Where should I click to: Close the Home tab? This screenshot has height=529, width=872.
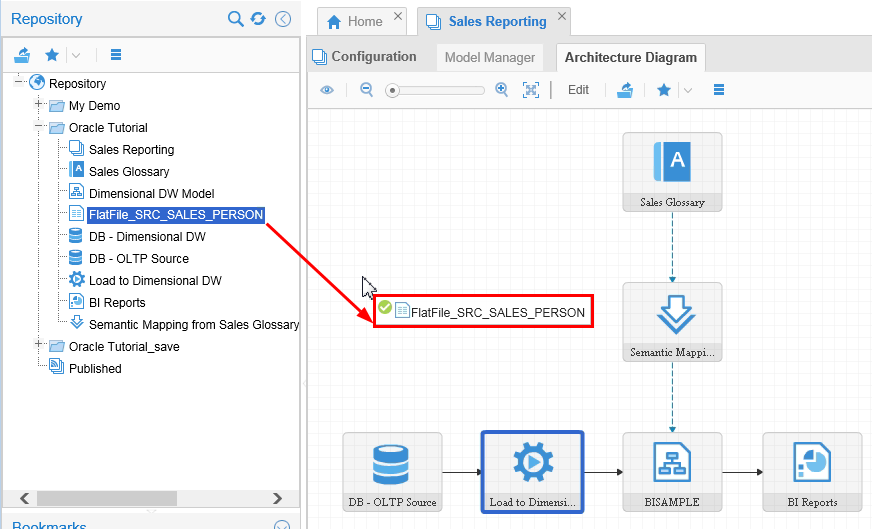point(398,16)
